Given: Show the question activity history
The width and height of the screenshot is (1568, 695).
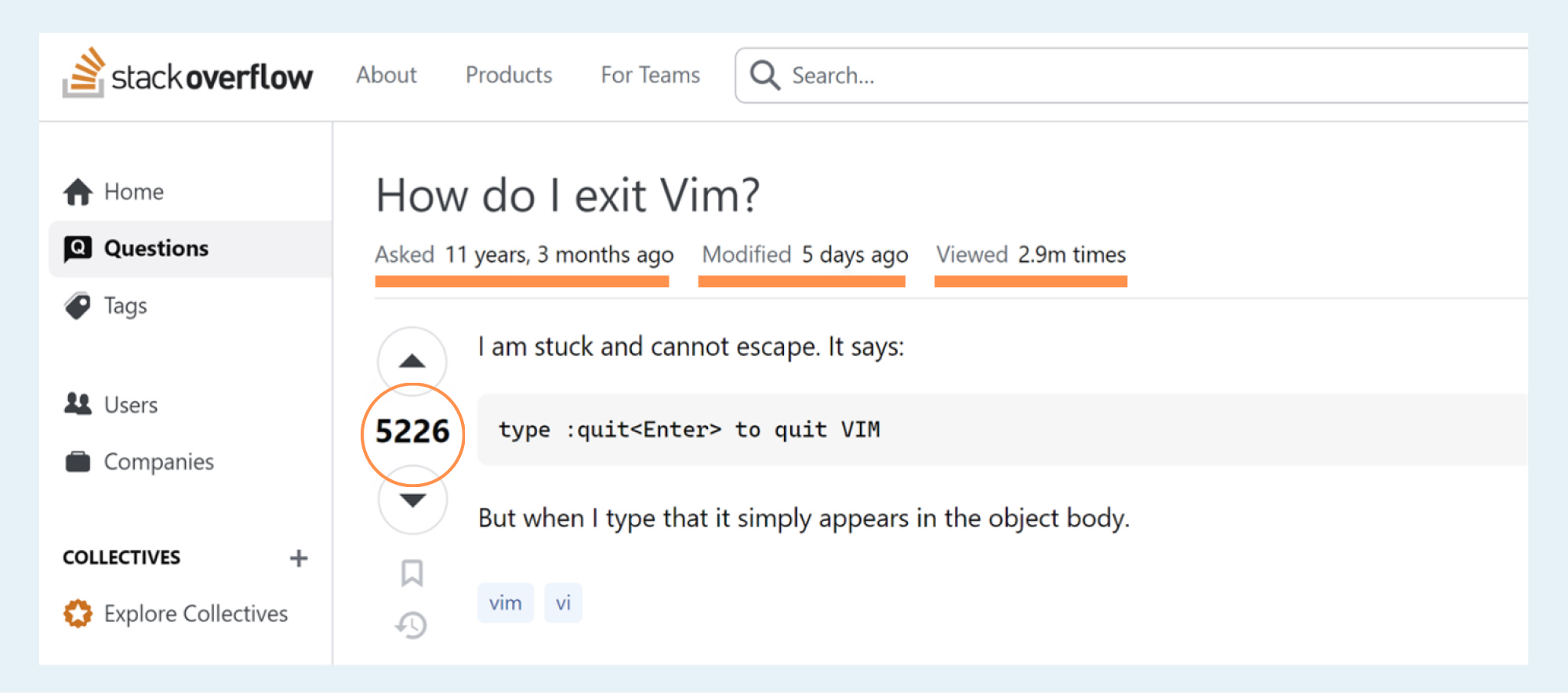Looking at the screenshot, I should tap(411, 625).
